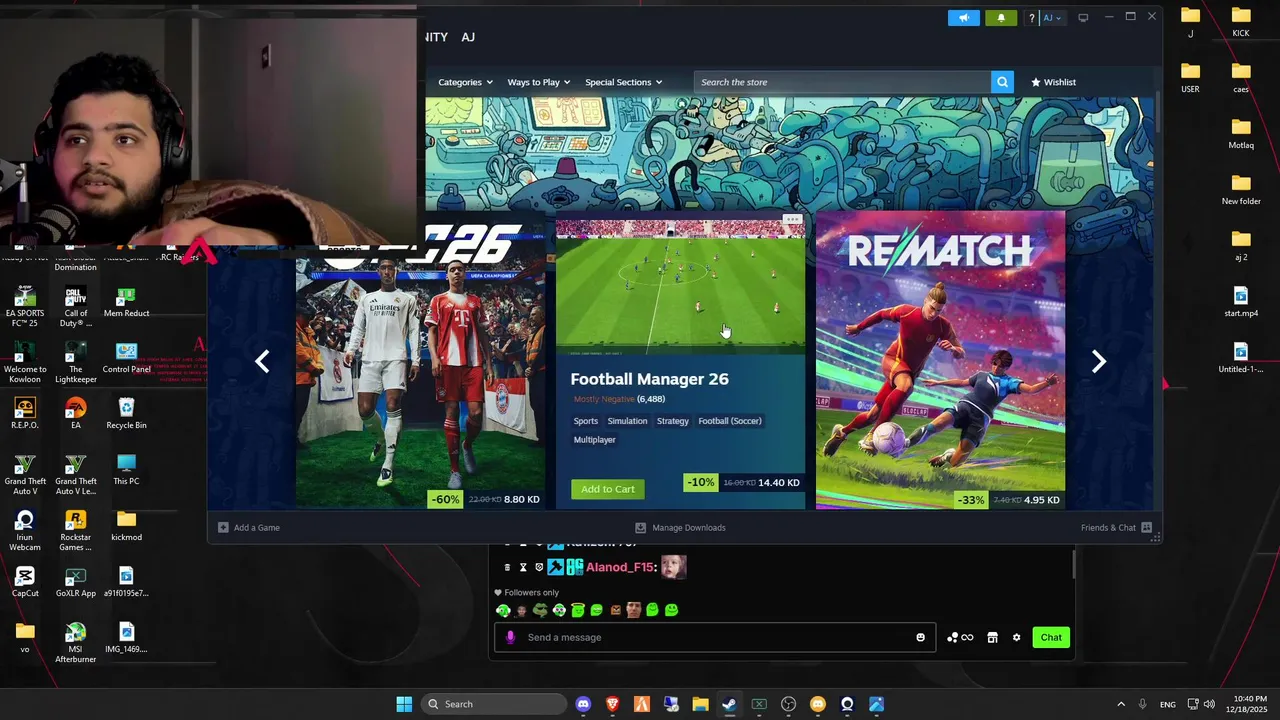1280x720 pixels.
Task: Expand the Special Sections dropdown
Action: (623, 82)
